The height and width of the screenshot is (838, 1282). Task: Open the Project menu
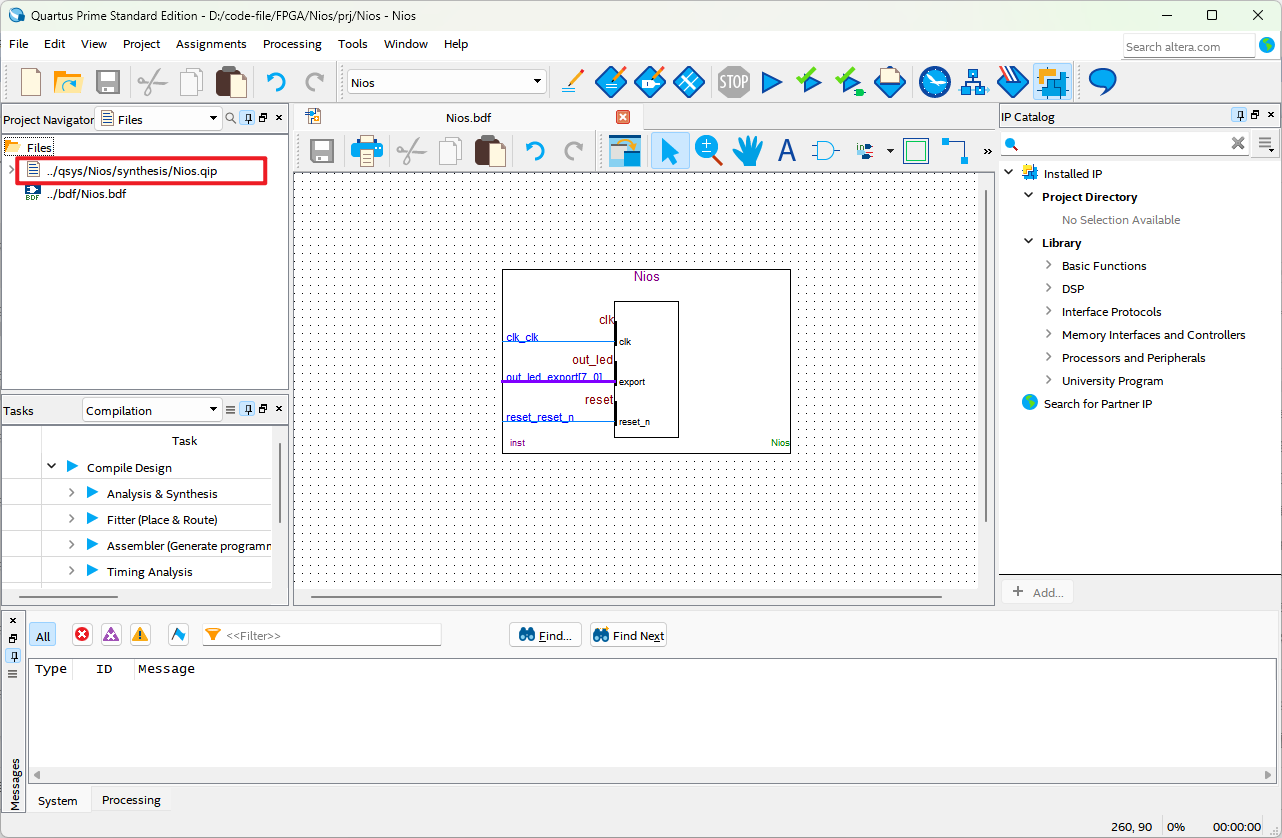(141, 44)
